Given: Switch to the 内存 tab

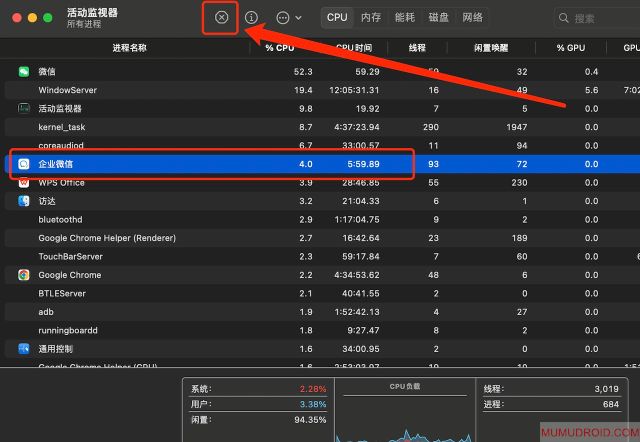Looking at the screenshot, I should click(x=371, y=18).
